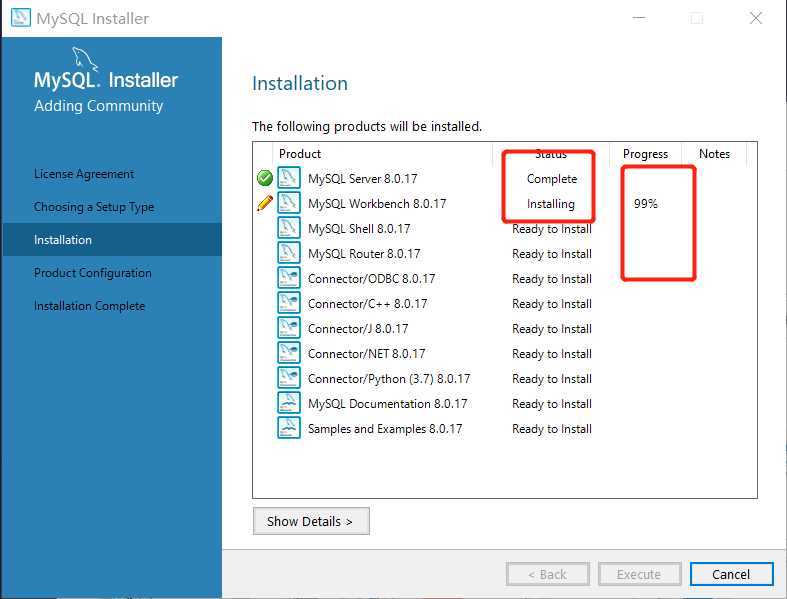Screen dimensions: 787x599
Task: Click the MySQL Documentation 8.0.17 product icon
Action: point(289,403)
